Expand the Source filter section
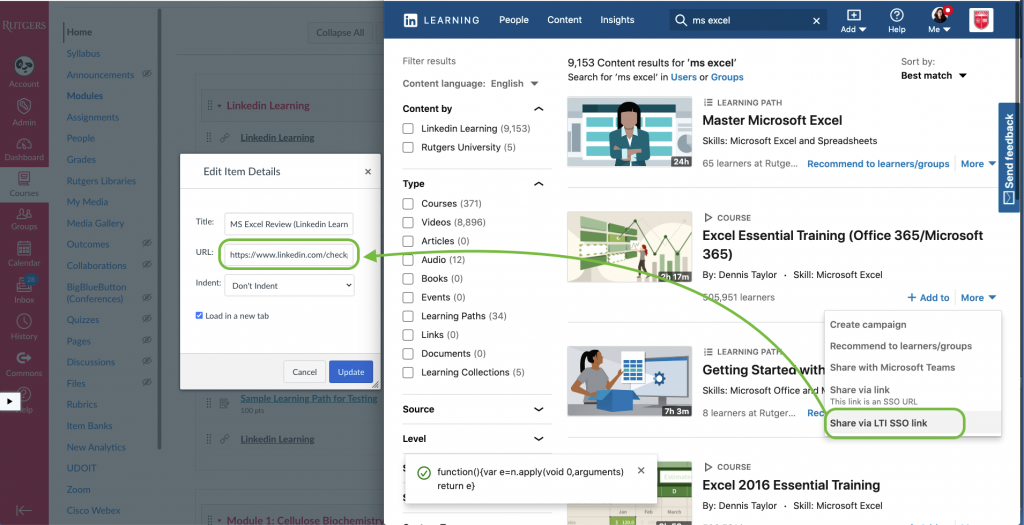Viewport: 1024px width, 525px height. (539, 409)
